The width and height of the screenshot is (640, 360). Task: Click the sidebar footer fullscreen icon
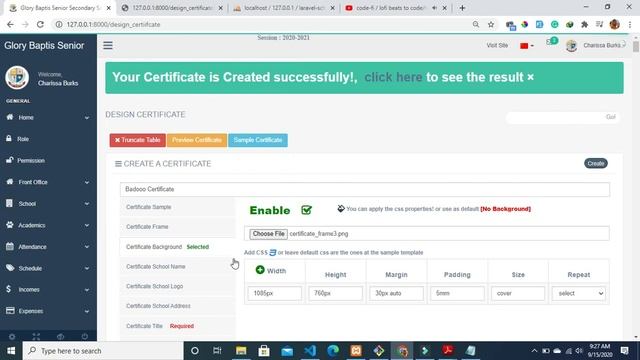pos(36,337)
